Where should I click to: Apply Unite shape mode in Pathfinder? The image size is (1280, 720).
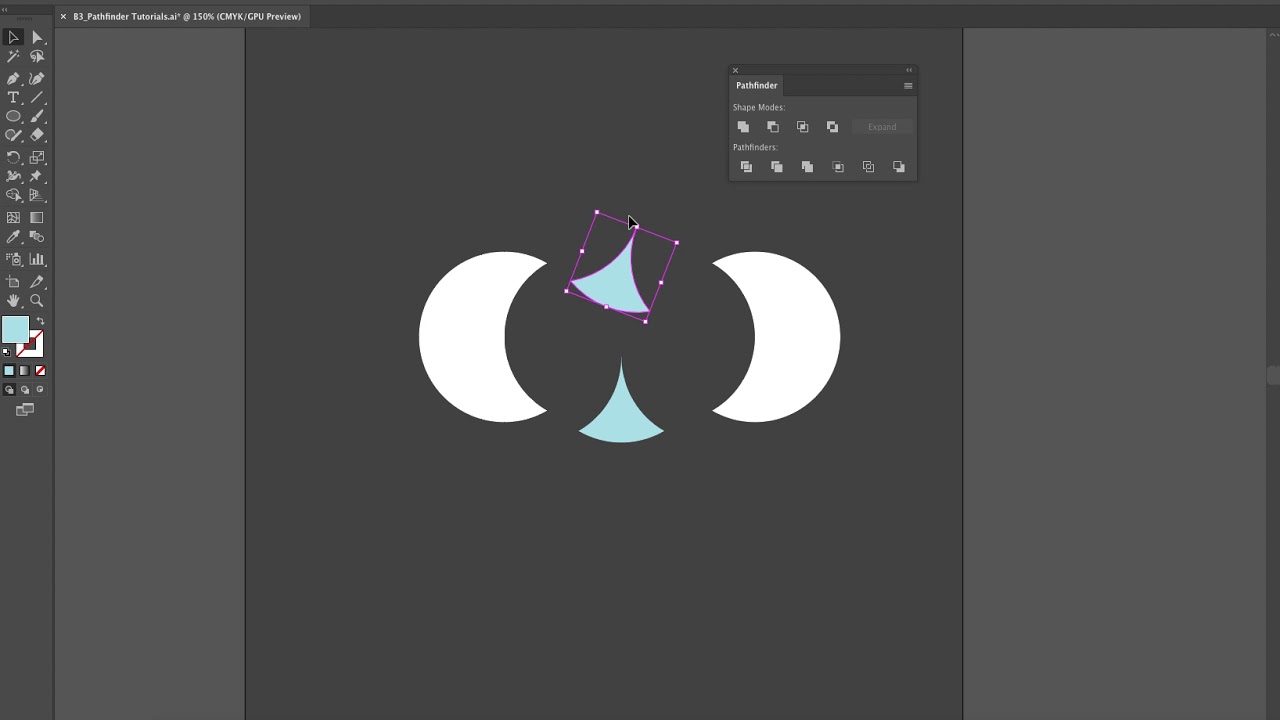tap(743, 127)
